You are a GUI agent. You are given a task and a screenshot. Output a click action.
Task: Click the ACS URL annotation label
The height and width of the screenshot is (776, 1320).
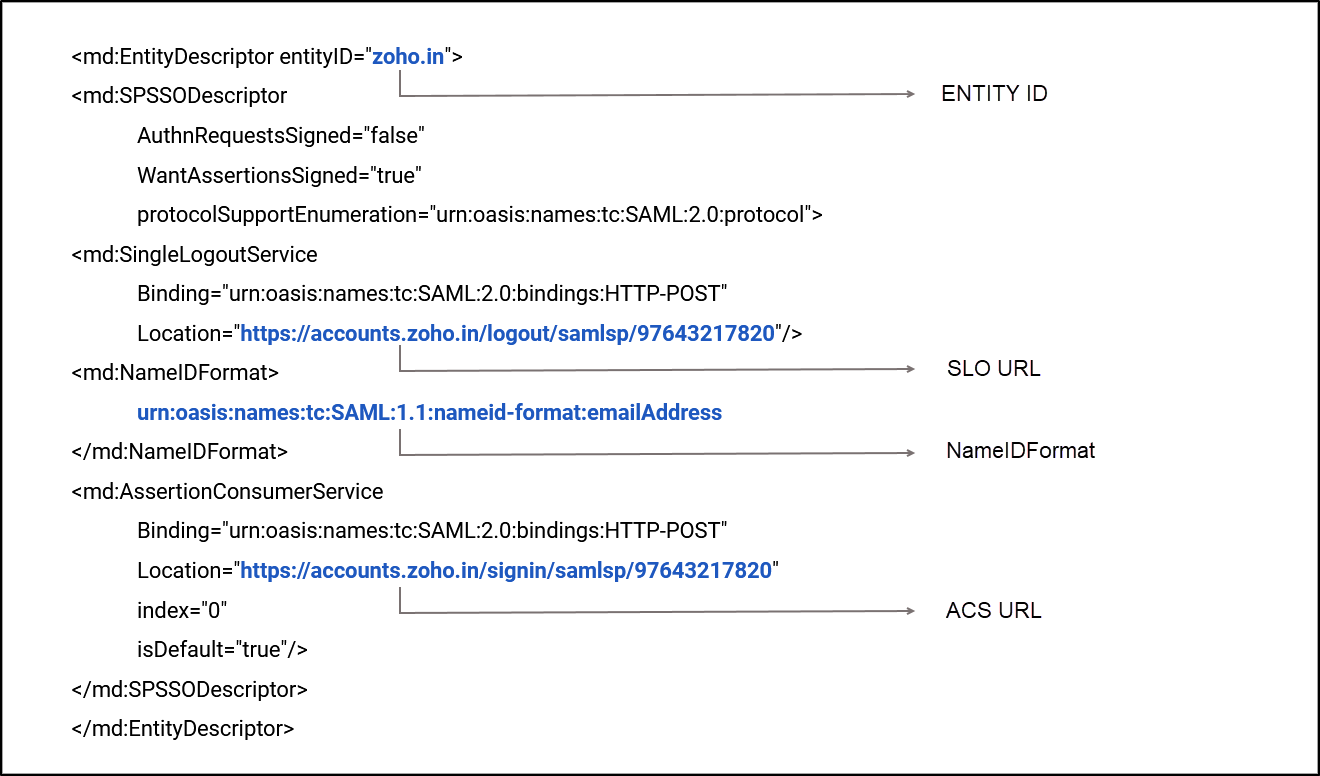point(994,611)
